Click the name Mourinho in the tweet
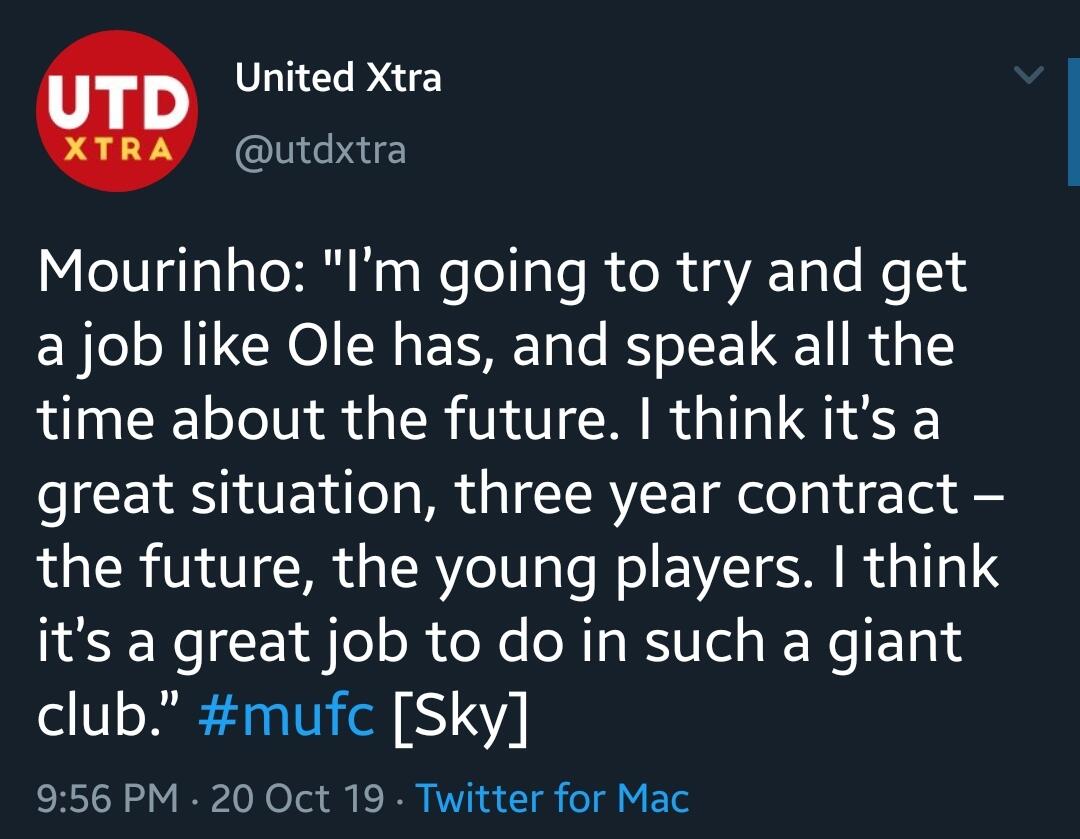Screen dimensions: 1080x839 [160, 273]
